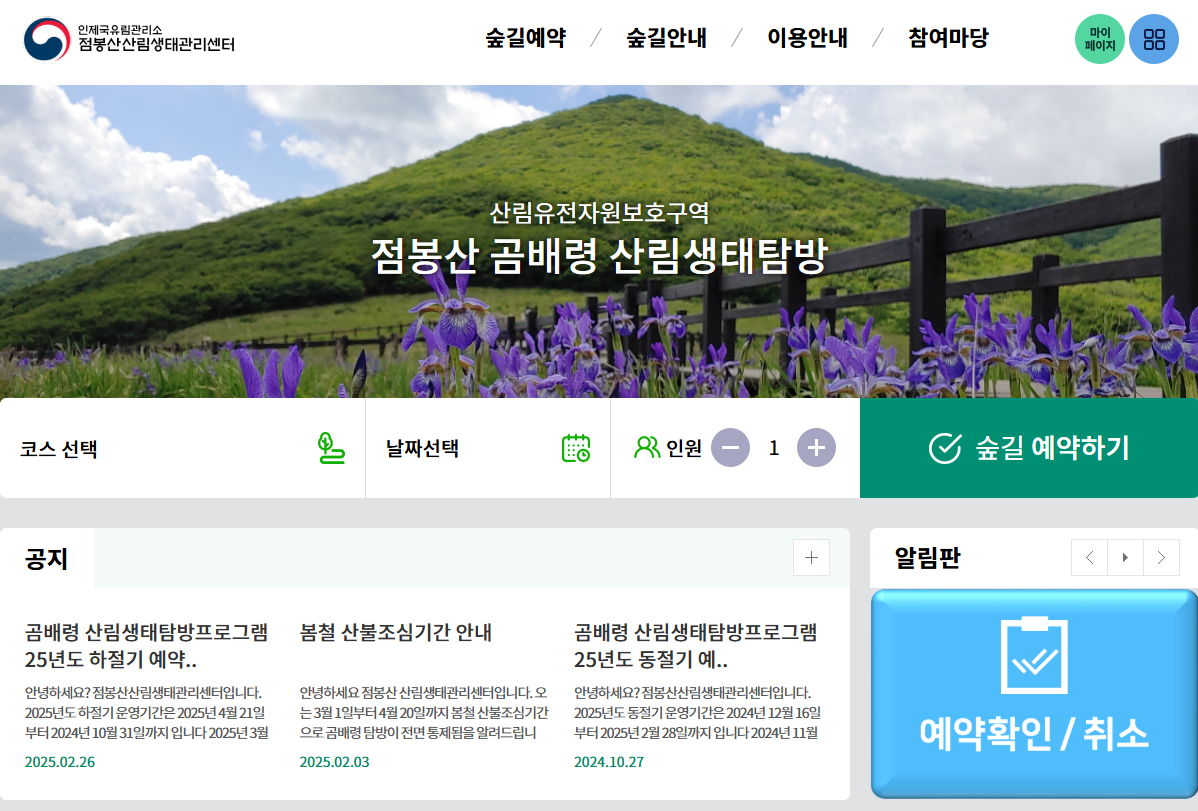This screenshot has height=811, width=1198.
Task: Click the date 2025.02.03
Action: [x=335, y=762]
